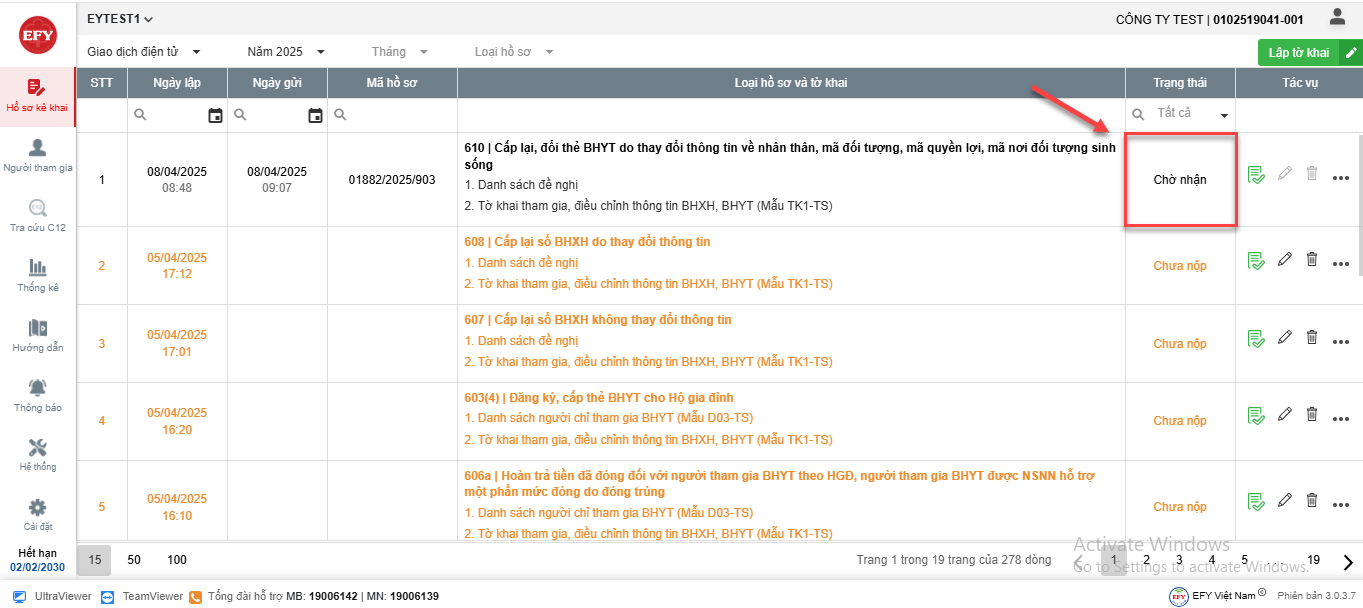Open Hướng dẫn guide section
1363x608 pixels.
click(37, 336)
